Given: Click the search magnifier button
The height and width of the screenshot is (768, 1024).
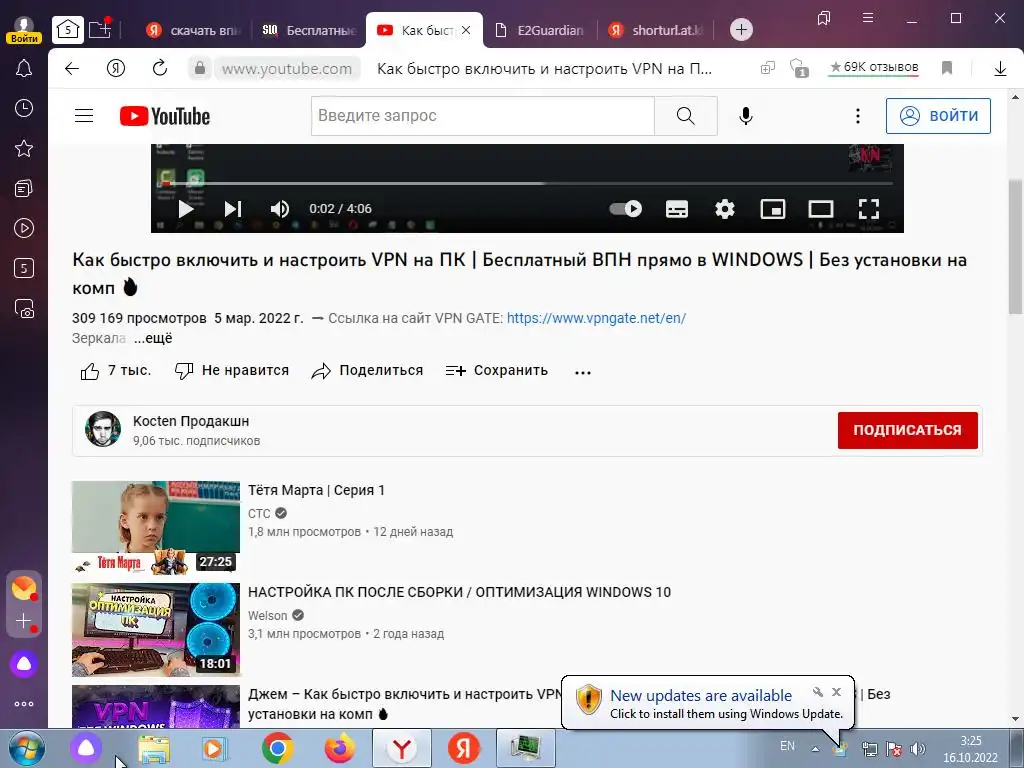Looking at the screenshot, I should point(685,116).
